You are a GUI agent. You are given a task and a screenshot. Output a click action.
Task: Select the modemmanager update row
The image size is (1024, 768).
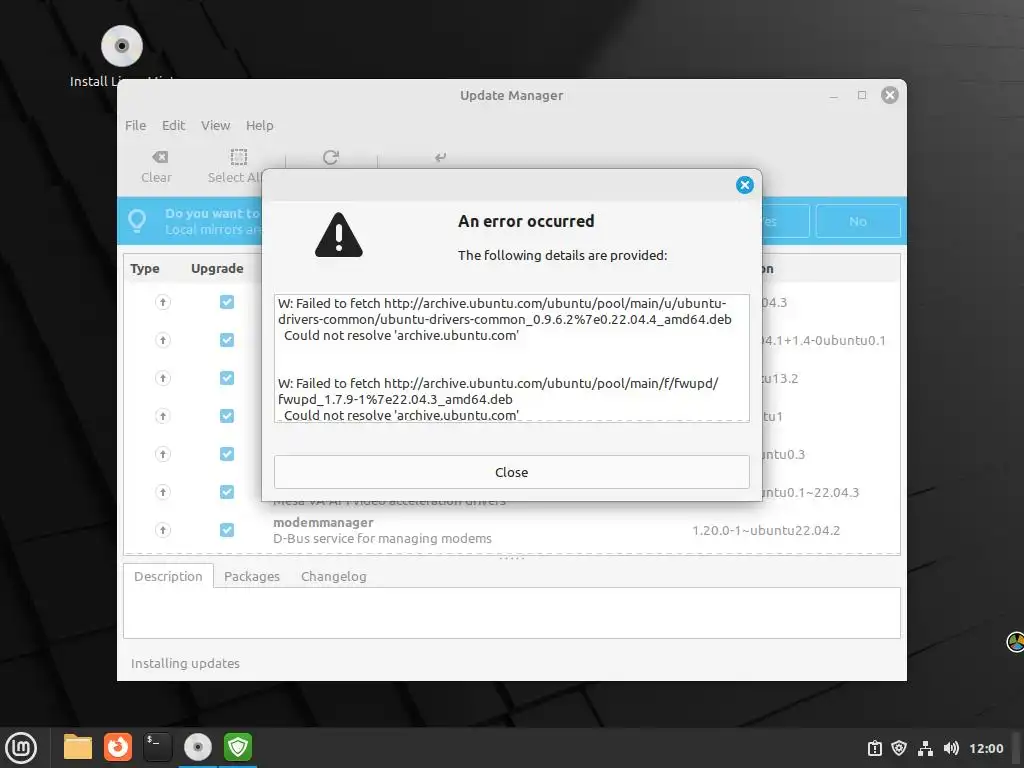point(511,530)
